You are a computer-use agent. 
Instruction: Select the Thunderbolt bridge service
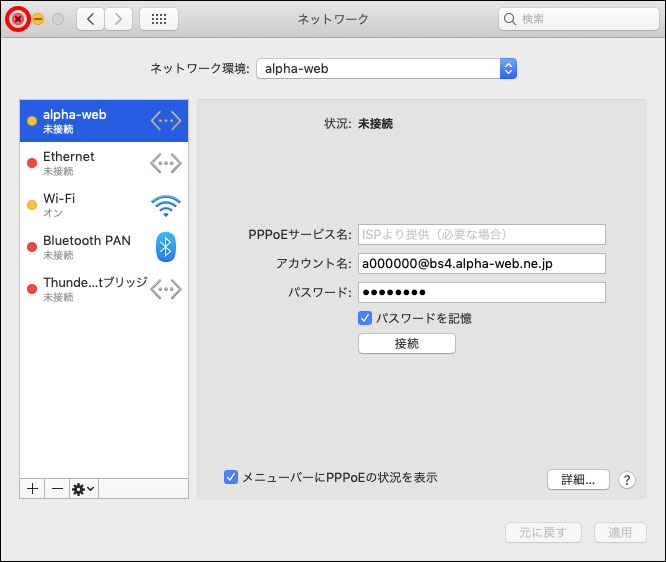point(104,289)
